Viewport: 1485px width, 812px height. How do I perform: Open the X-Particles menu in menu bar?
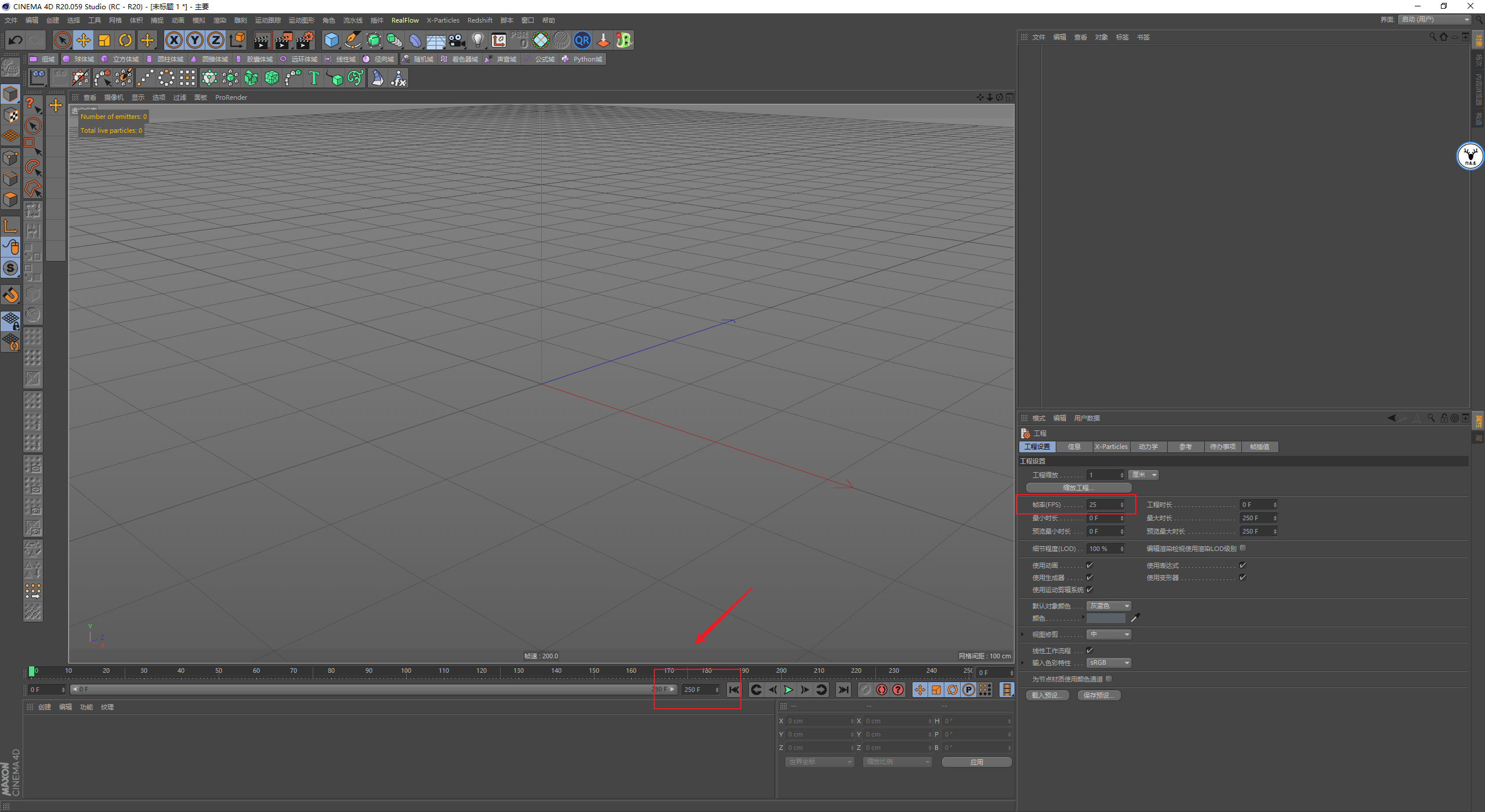pyautogui.click(x=443, y=20)
